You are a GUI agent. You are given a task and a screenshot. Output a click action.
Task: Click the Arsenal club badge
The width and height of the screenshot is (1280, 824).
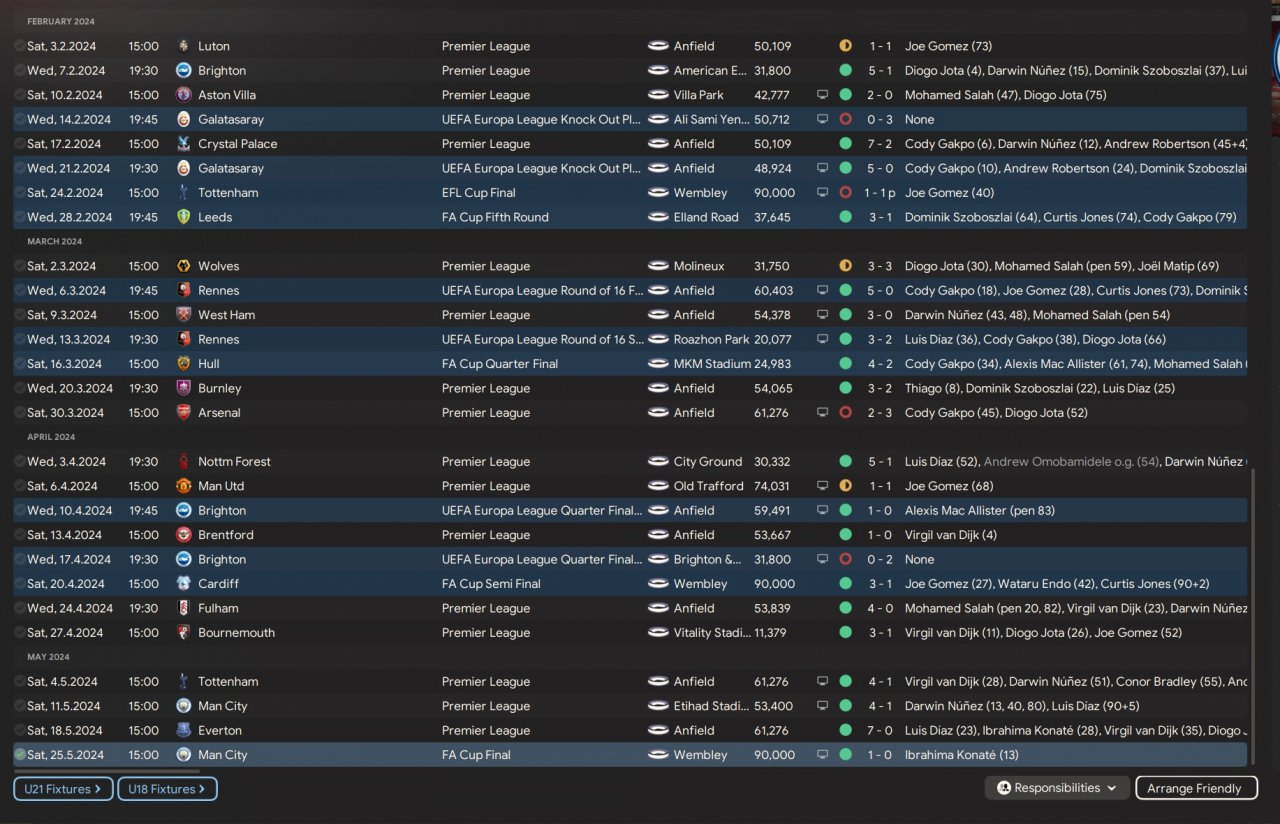click(x=183, y=412)
